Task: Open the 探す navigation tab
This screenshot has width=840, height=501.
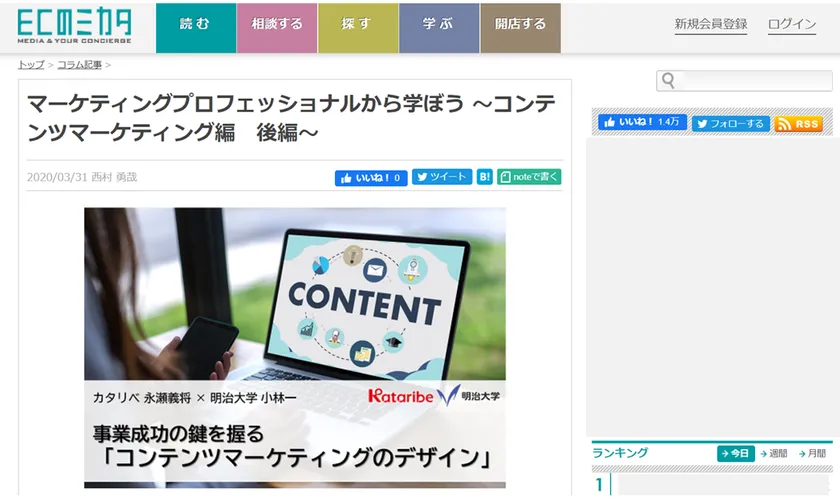Action: [x=358, y=28]
